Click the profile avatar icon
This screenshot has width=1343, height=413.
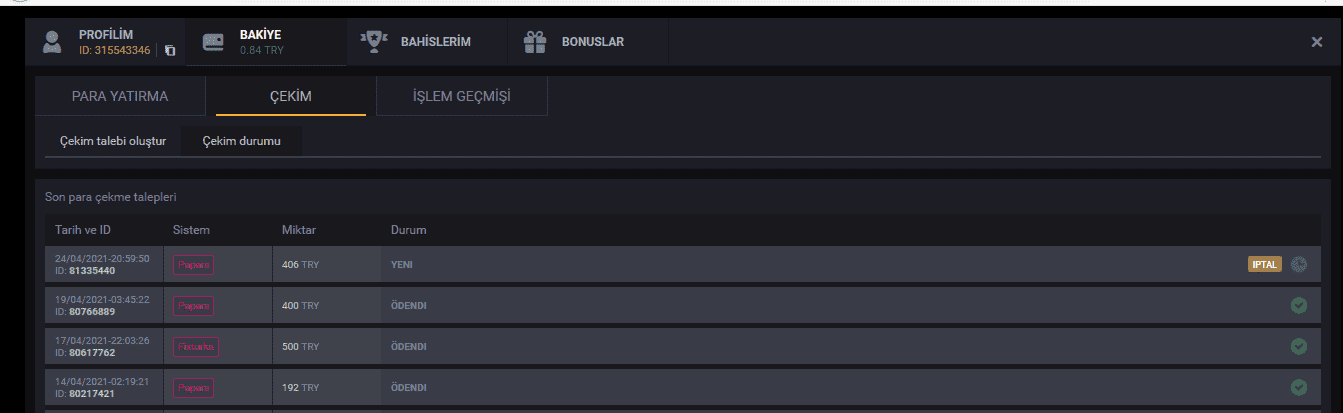tap(52, 43)
